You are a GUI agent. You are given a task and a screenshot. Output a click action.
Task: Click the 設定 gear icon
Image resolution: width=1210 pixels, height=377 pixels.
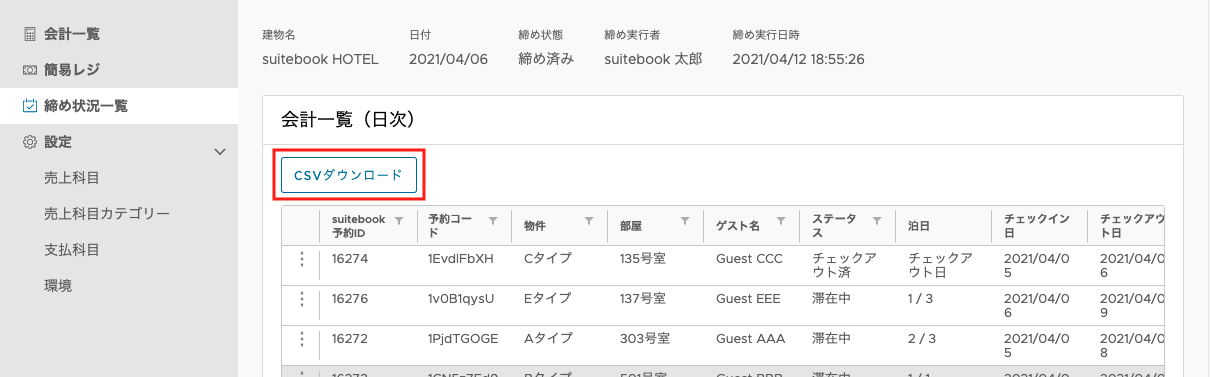(x=30, y=142)
